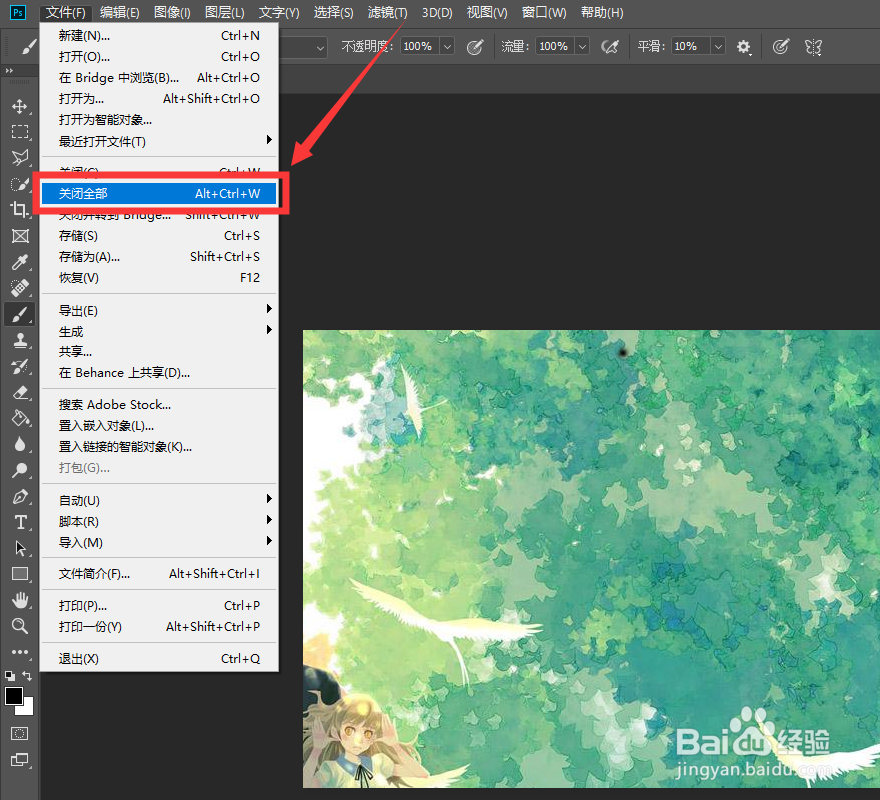Viewport: 880px width, 800px height.
Task: Reset default foreground and background colors
Action: (10, 676)
